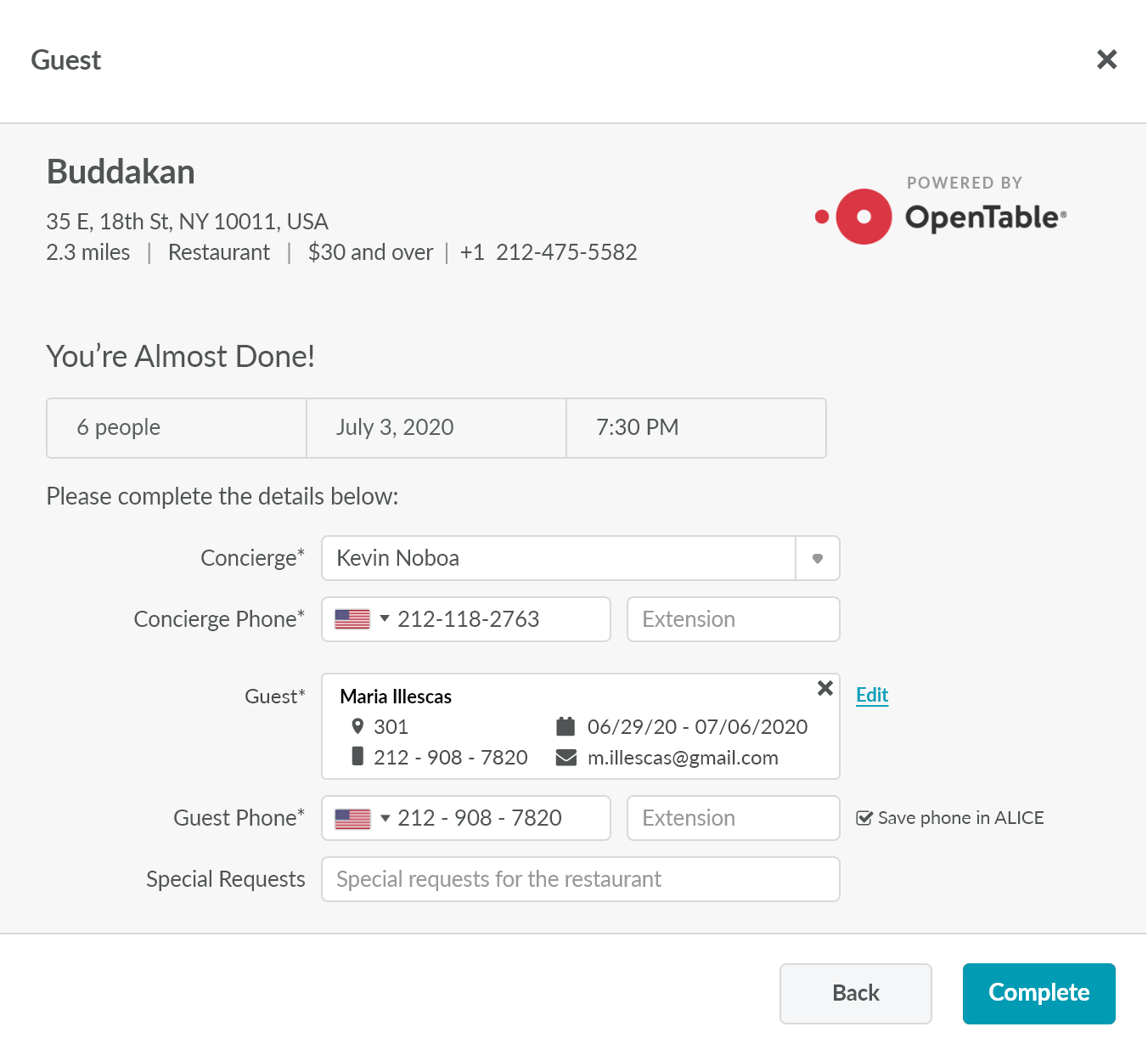The height and width of the screenshot is (1055, 1148).
Task: Click the Special Requests field label
Action: 226,879
